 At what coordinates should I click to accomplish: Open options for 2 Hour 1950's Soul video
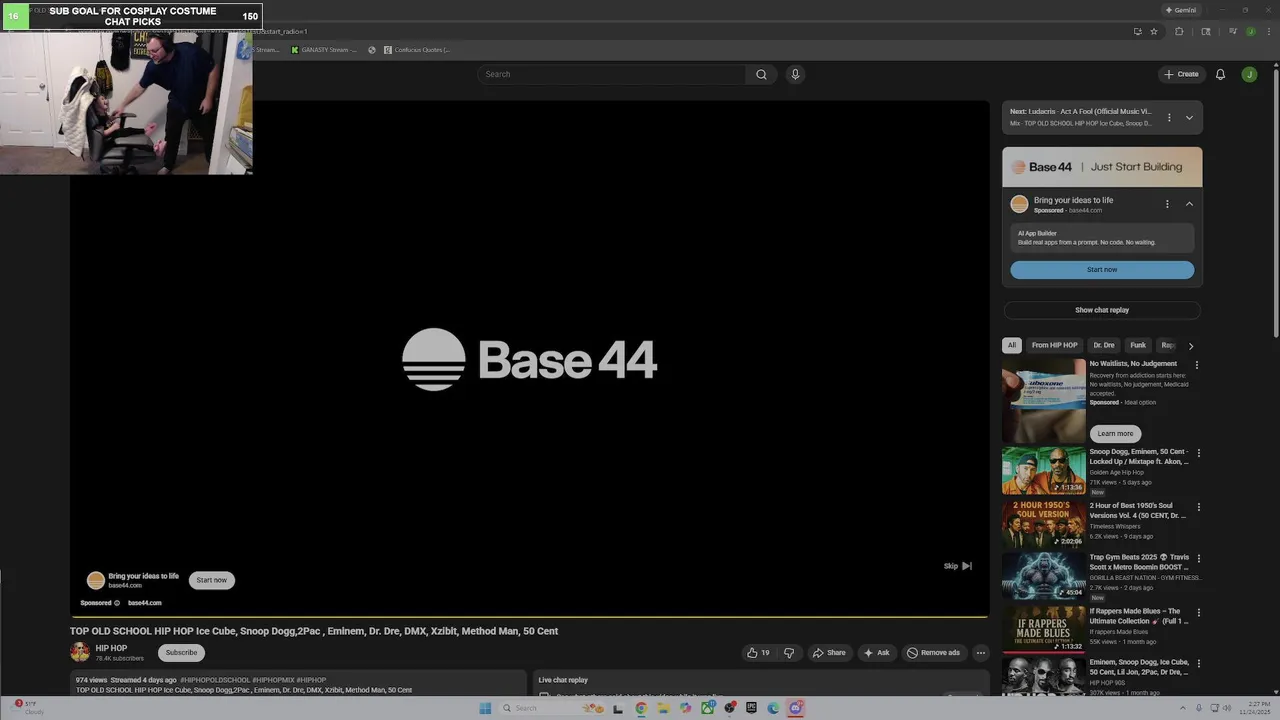(1199, 507)
